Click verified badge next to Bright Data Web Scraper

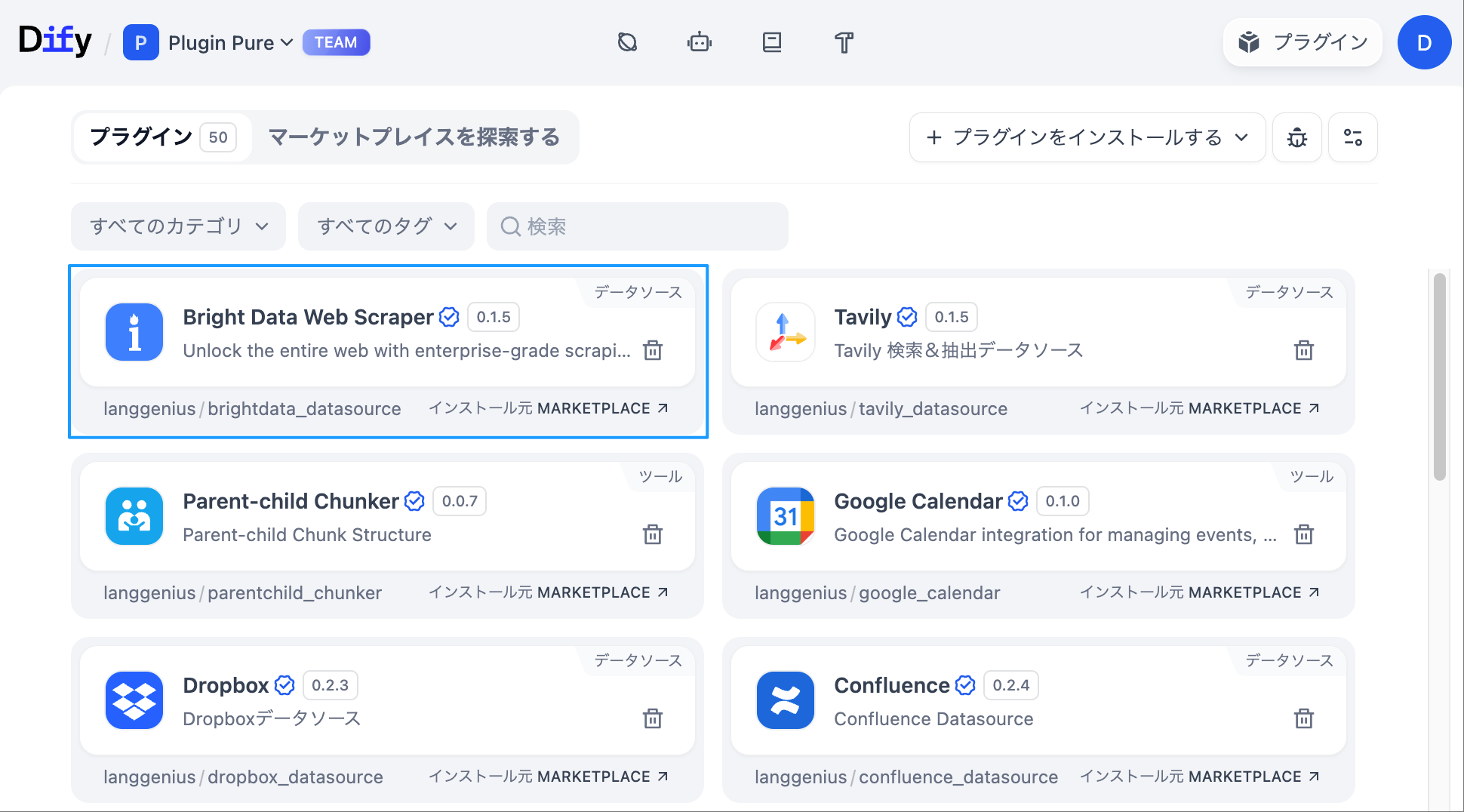(449, 317)
